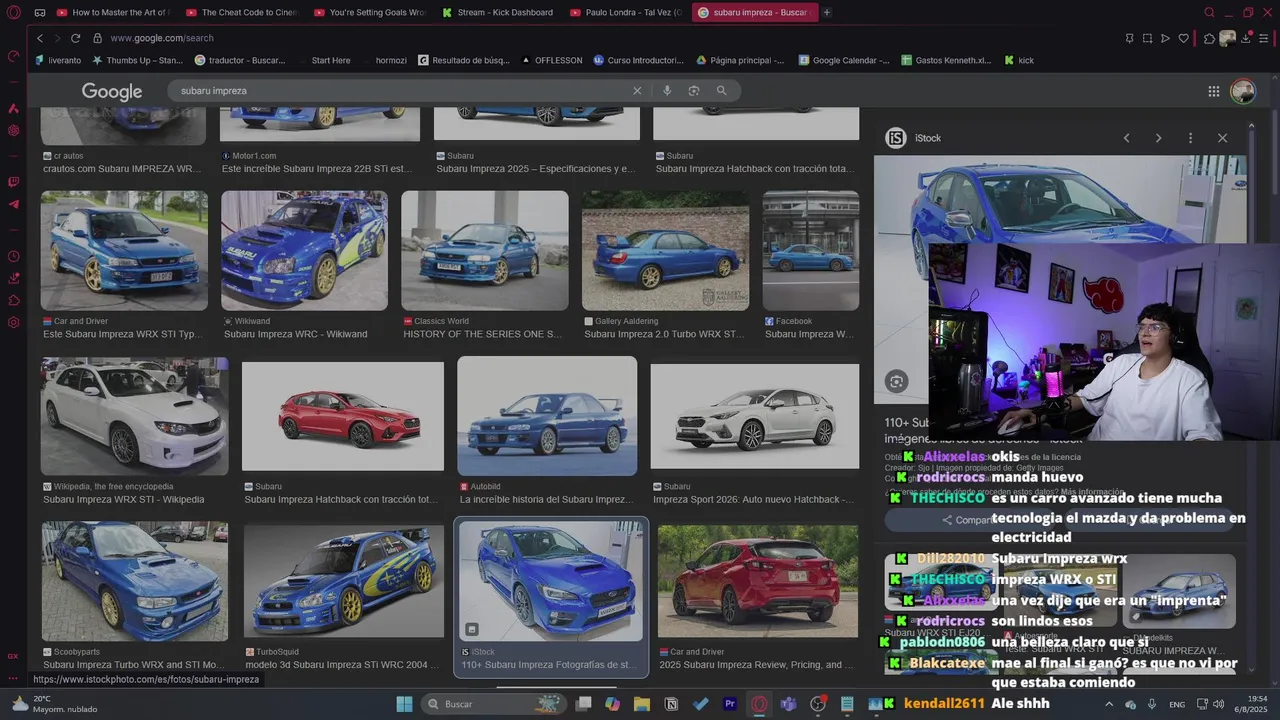Switch to the 'Paulo Londra - Tal Vez' tab
Screen dimensions: 1280x720
coord(627,13)
